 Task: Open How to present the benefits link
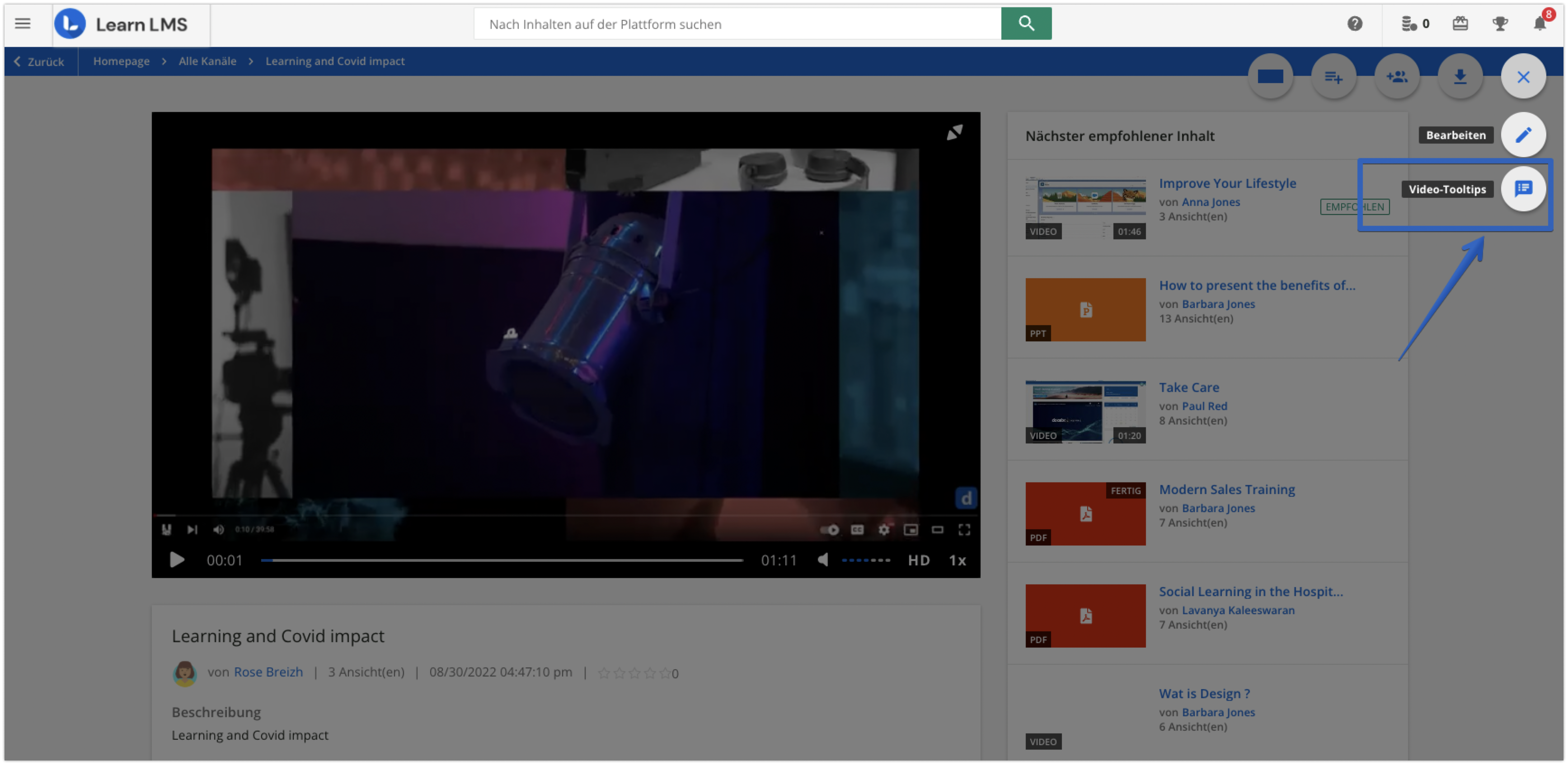(1257, 285)
